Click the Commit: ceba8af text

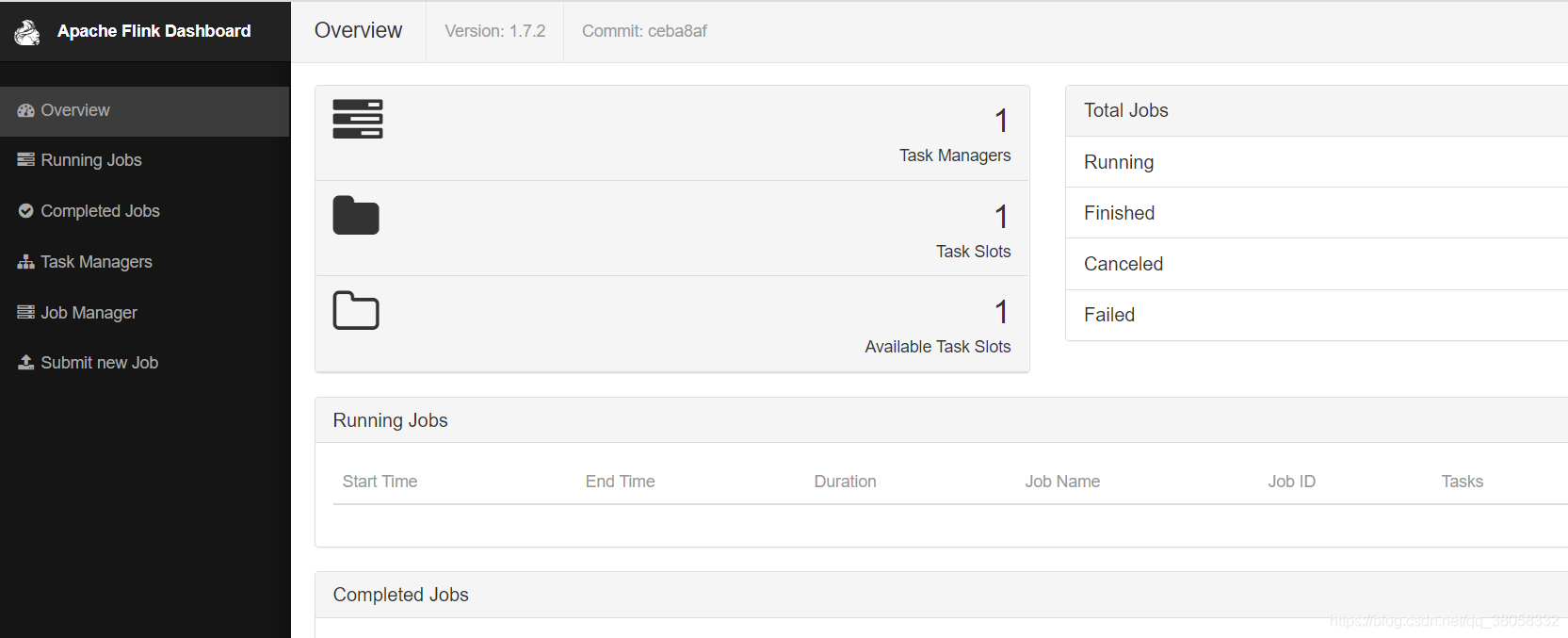pyautogui.click(x=644, y=31)
